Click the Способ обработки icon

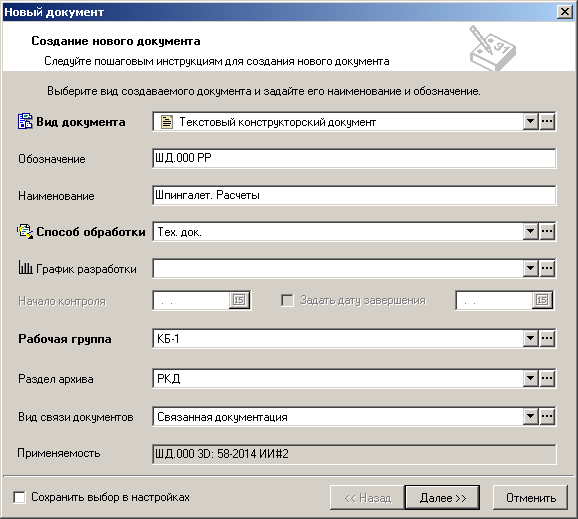(x=25, y=231)
